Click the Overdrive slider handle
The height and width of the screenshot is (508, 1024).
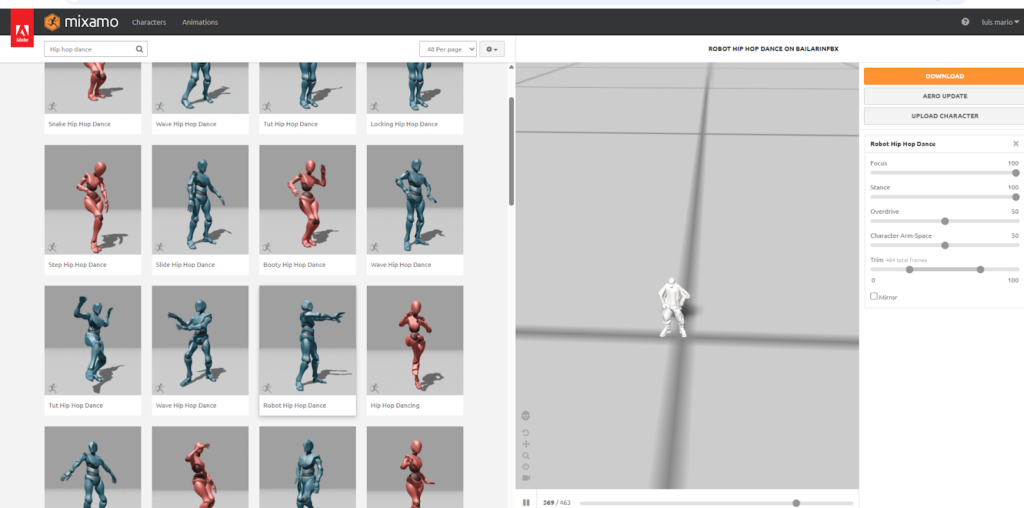[x=945, y=221]
